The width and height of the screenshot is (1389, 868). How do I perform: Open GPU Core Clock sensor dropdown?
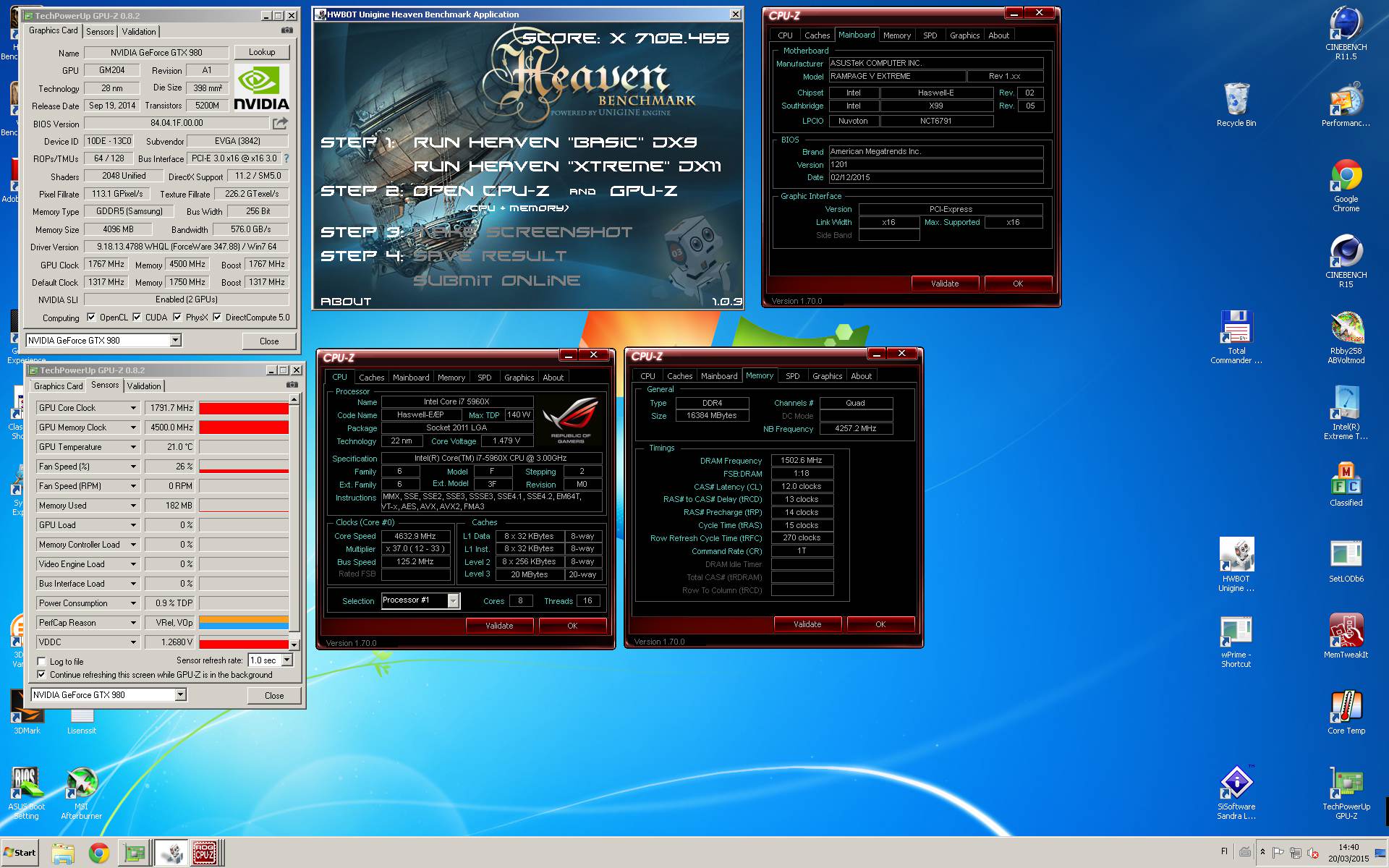[x=133, y=408]
